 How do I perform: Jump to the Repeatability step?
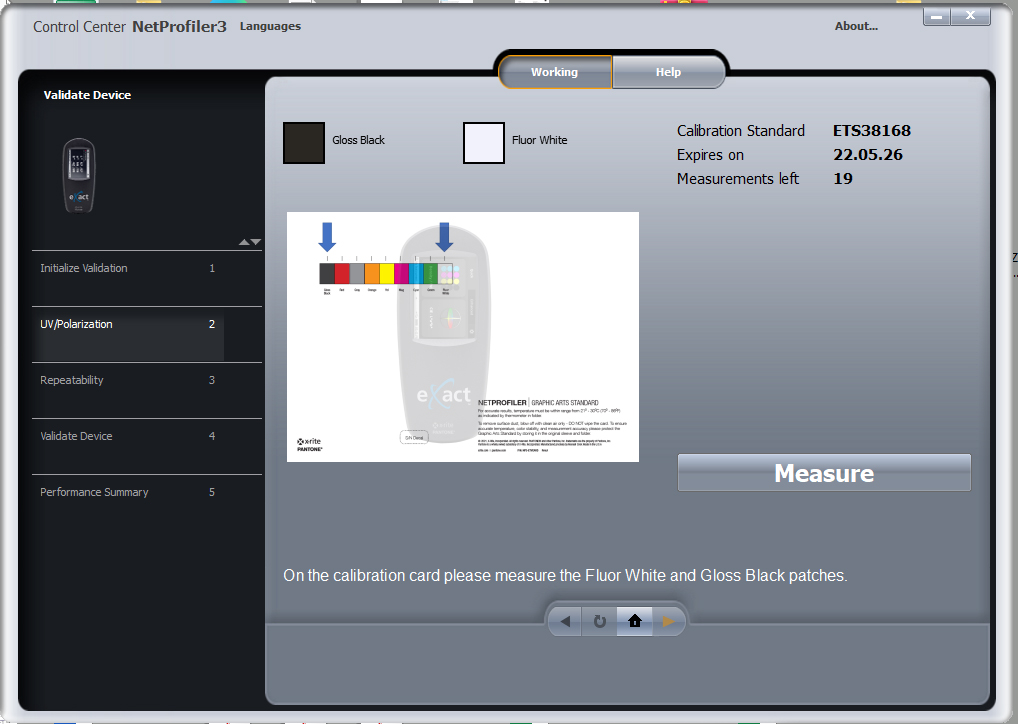[72, 380]
